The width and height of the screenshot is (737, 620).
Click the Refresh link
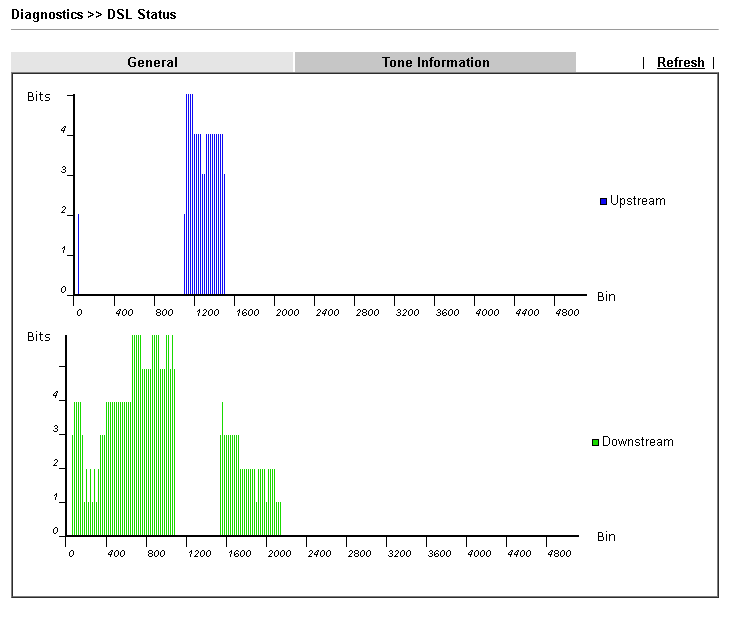pos(680,62)
